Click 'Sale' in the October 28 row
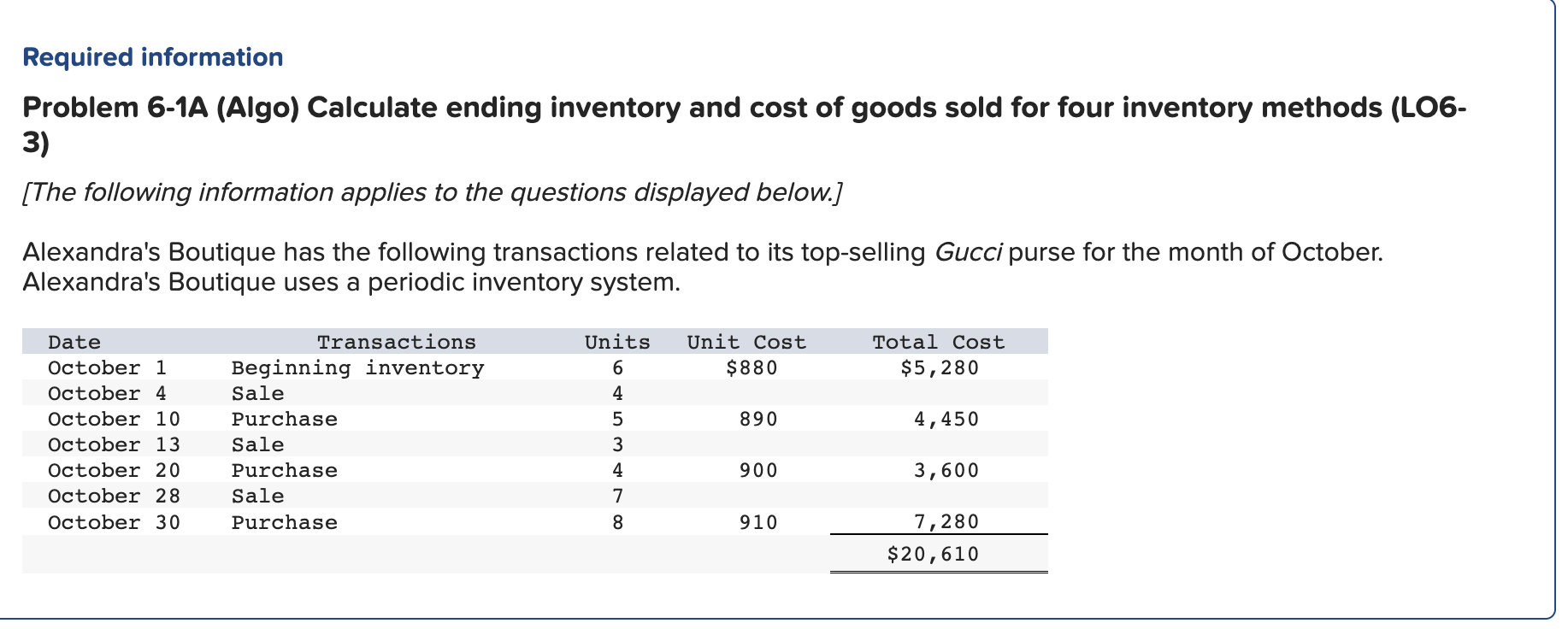This screenshot has height=629, width=1568. [x=258, y=497]
